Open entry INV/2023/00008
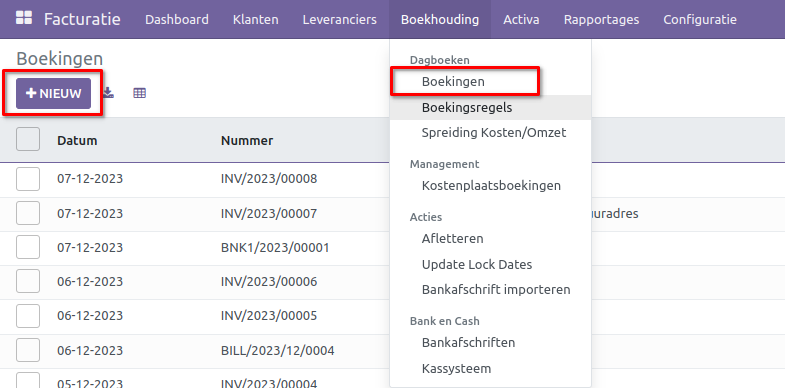 tap(269, 179)
